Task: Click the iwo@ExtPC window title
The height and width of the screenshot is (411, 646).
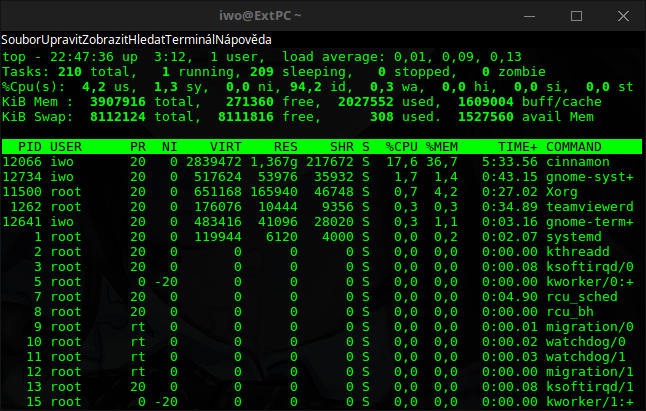Action: [322, 17]
